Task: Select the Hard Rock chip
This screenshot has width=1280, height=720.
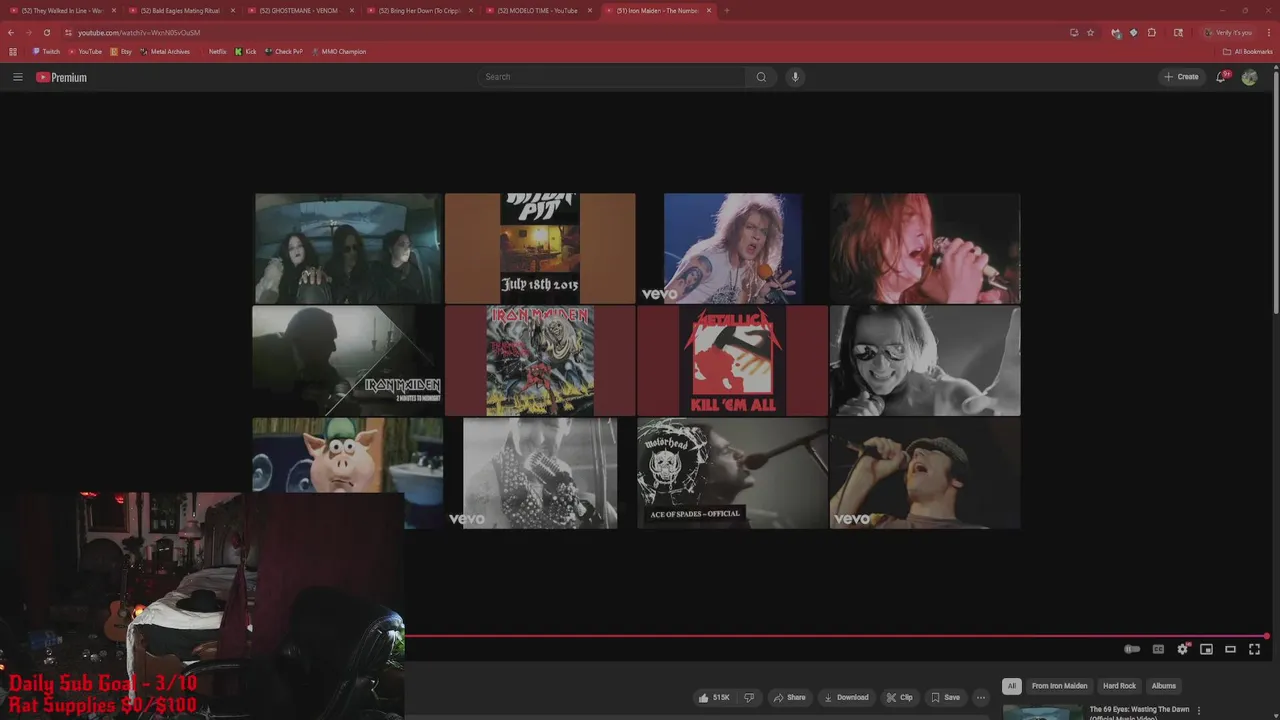Action: (x=1119, y=686)
